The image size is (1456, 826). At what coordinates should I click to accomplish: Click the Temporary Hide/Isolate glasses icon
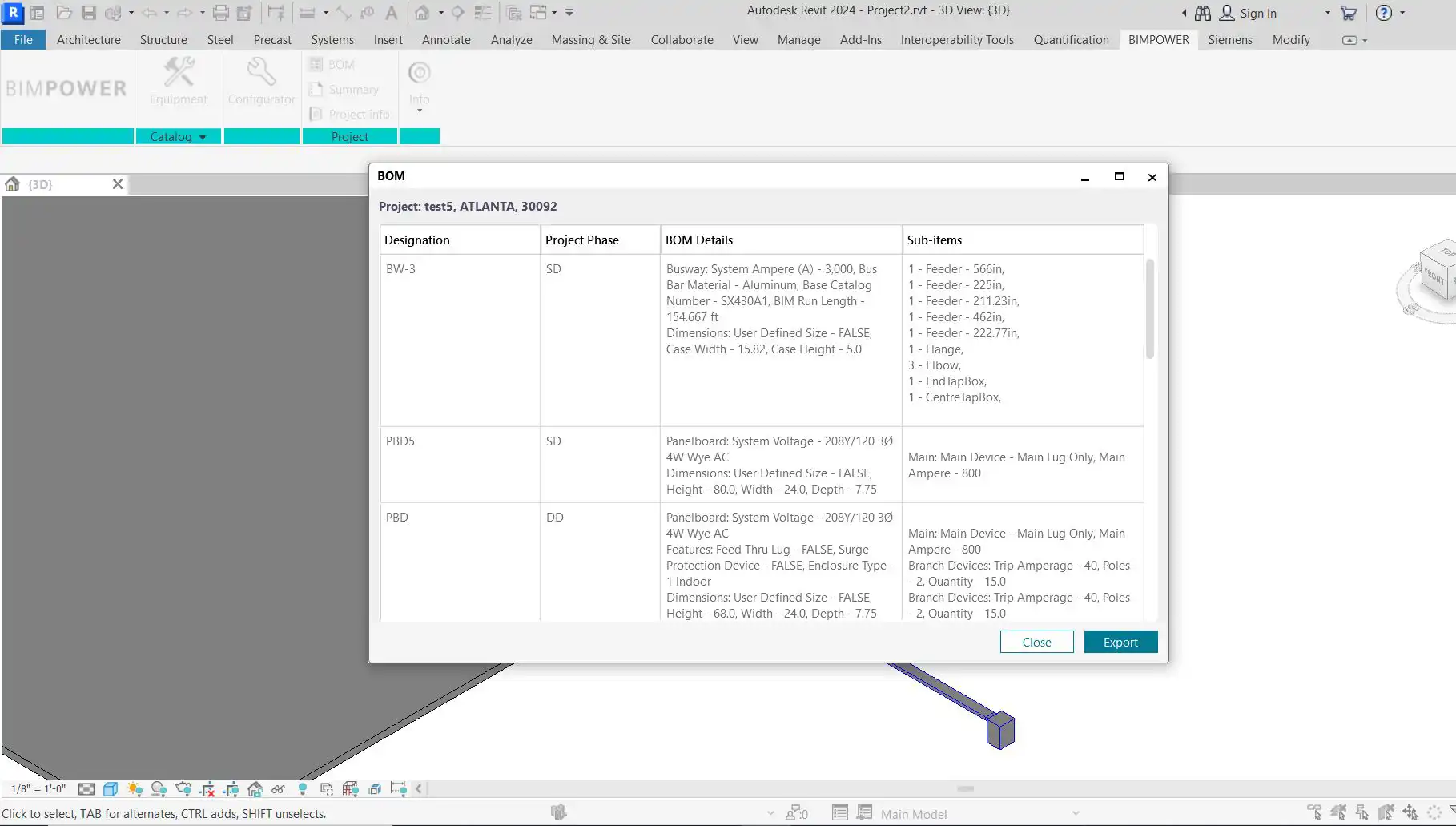[x=278, y=789]
